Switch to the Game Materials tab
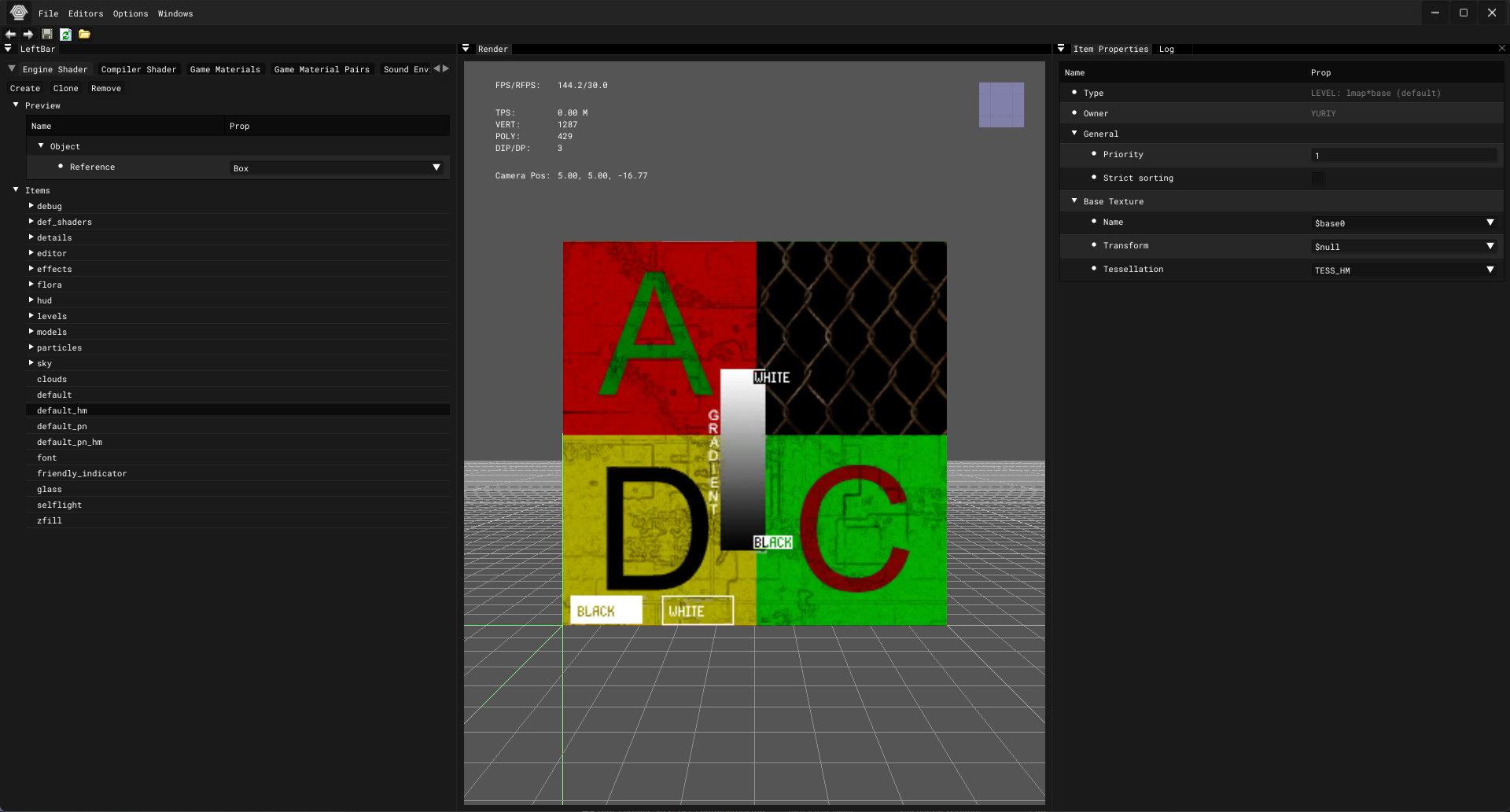This screenshot has height=812, width=1510. [225, 69]
